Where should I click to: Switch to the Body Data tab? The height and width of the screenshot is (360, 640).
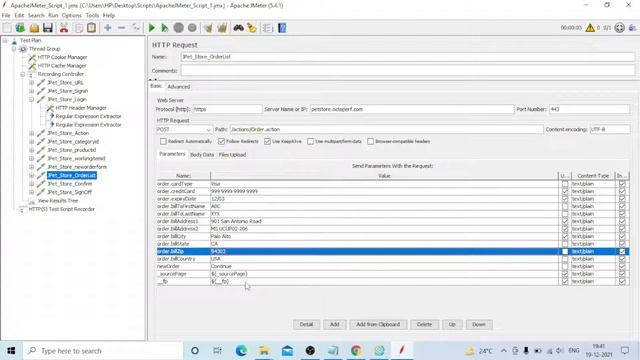(202, 155)
